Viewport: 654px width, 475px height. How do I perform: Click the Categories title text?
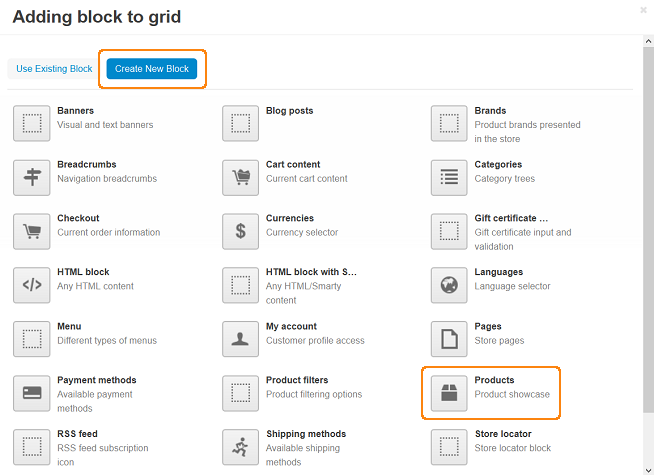498,164
